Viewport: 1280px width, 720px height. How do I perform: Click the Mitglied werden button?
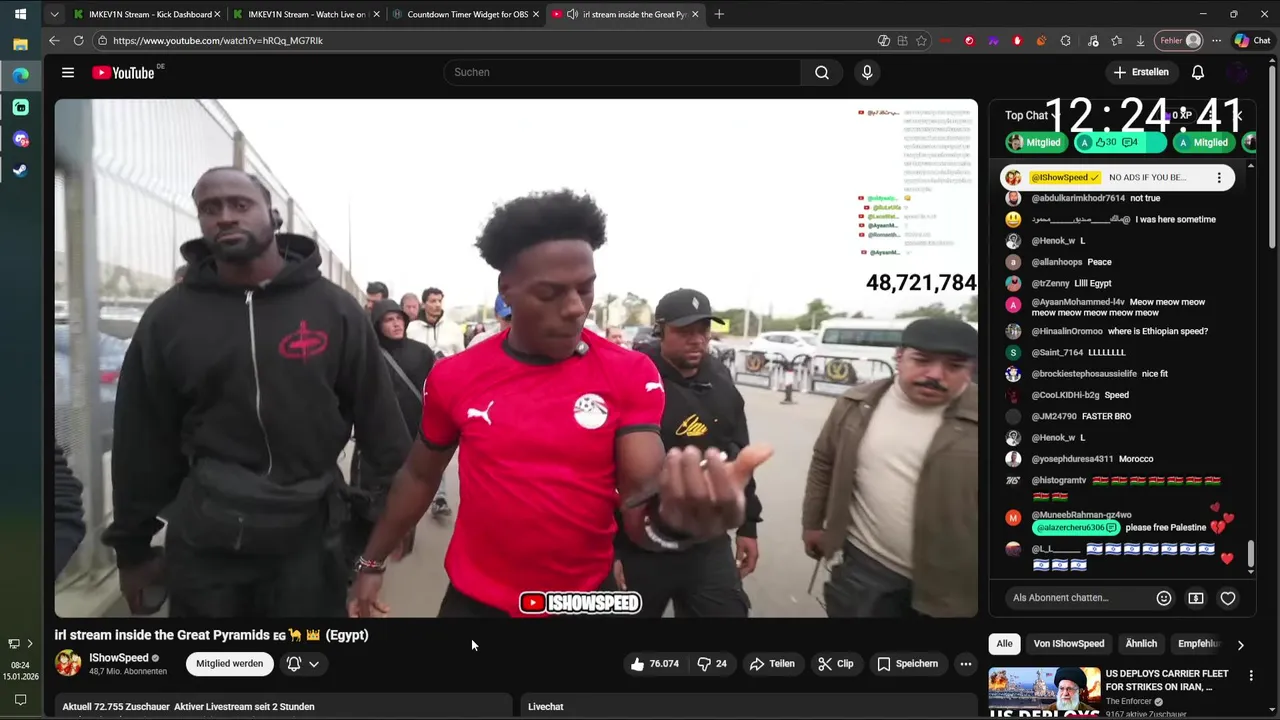coord(230,664)
